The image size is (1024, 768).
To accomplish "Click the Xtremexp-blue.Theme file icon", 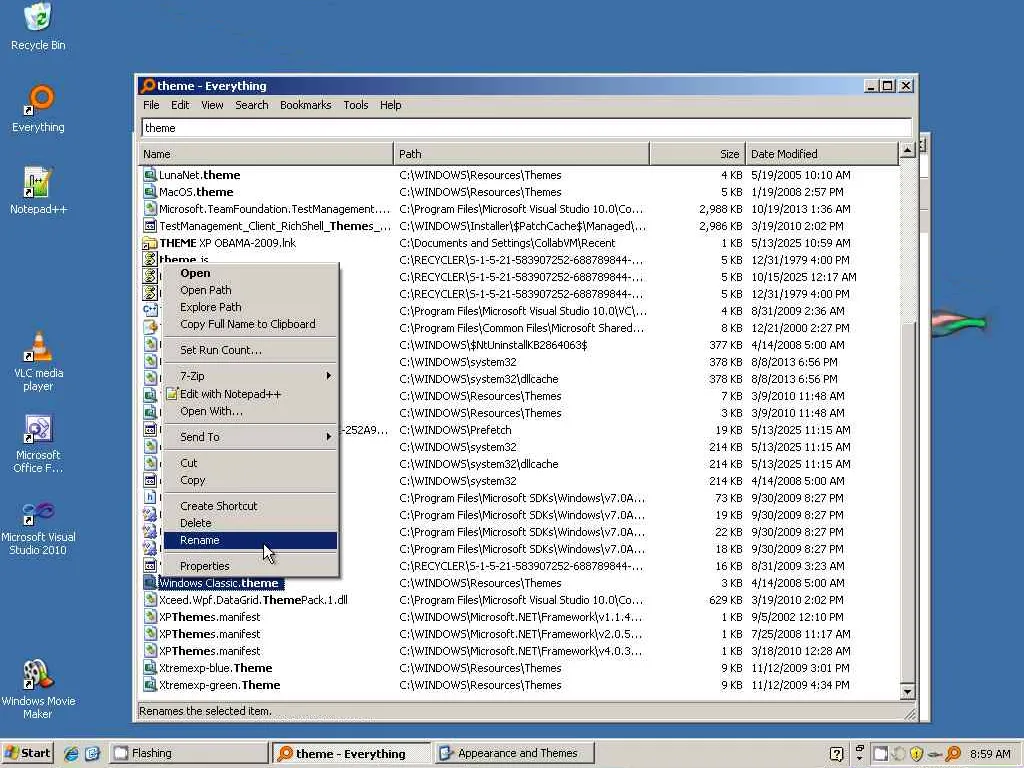I will [150, 668].
